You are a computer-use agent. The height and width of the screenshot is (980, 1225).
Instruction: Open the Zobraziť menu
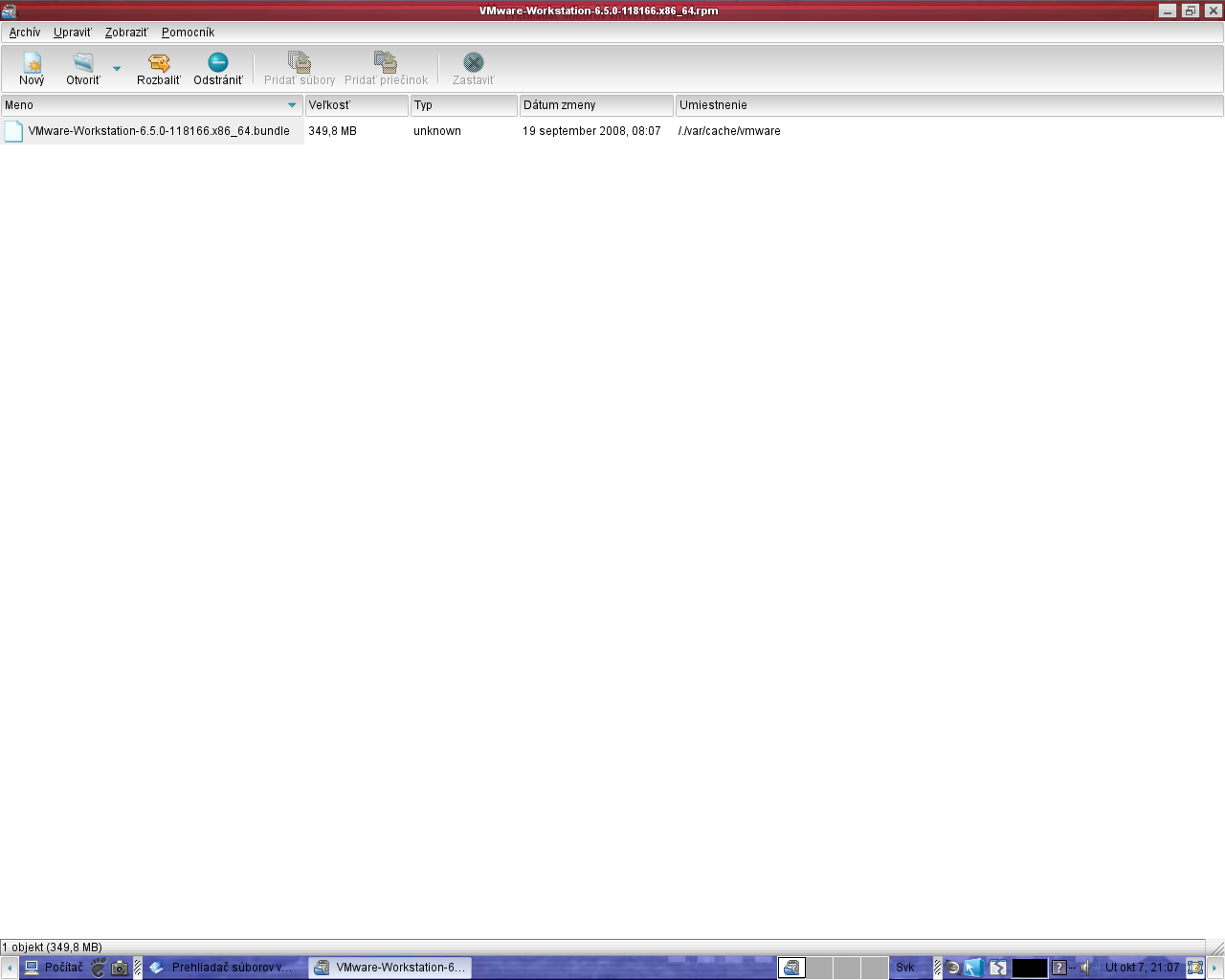[126, 33]
